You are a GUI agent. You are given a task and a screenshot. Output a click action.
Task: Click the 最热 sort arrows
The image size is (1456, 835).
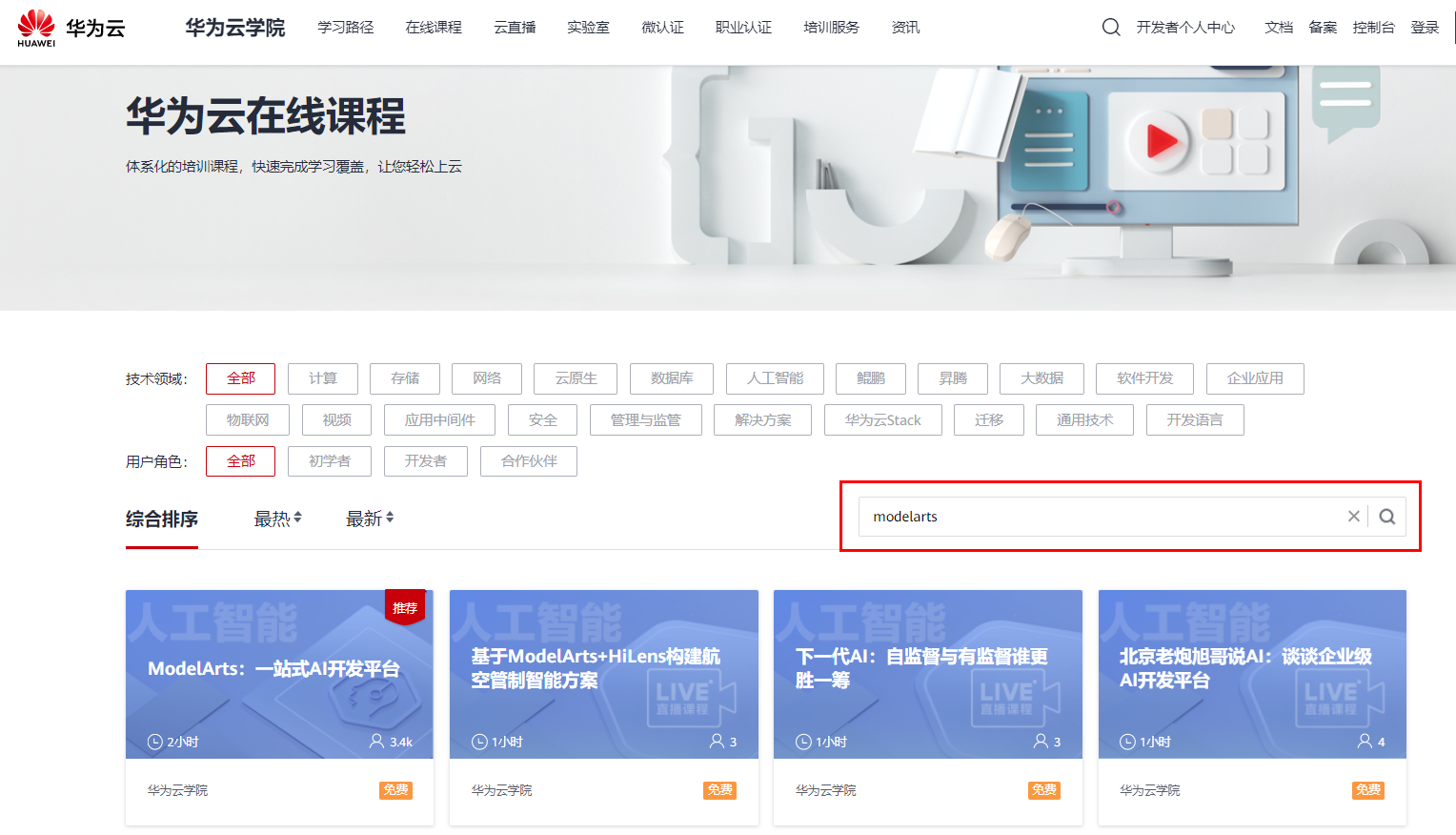point(297,518)
